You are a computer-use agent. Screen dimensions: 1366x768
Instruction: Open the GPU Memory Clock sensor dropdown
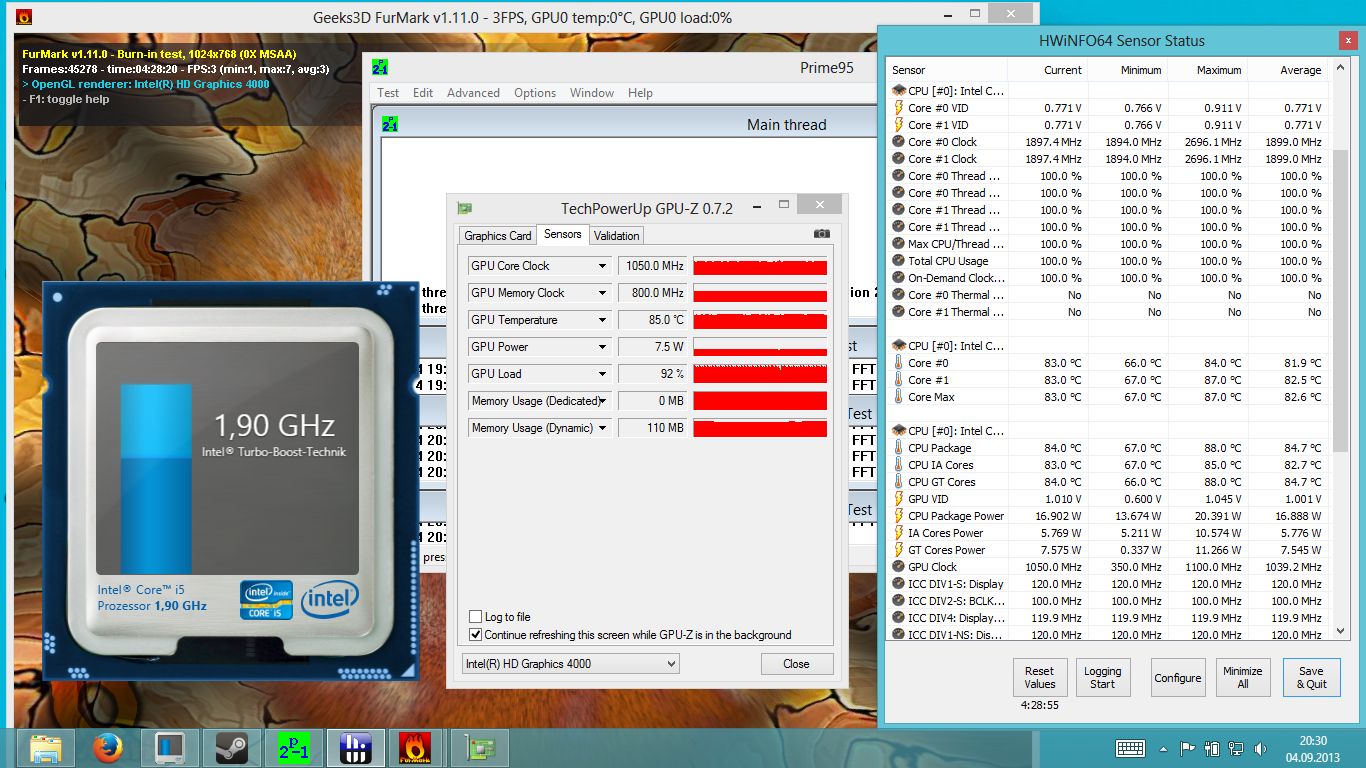[x=603, y=293]
